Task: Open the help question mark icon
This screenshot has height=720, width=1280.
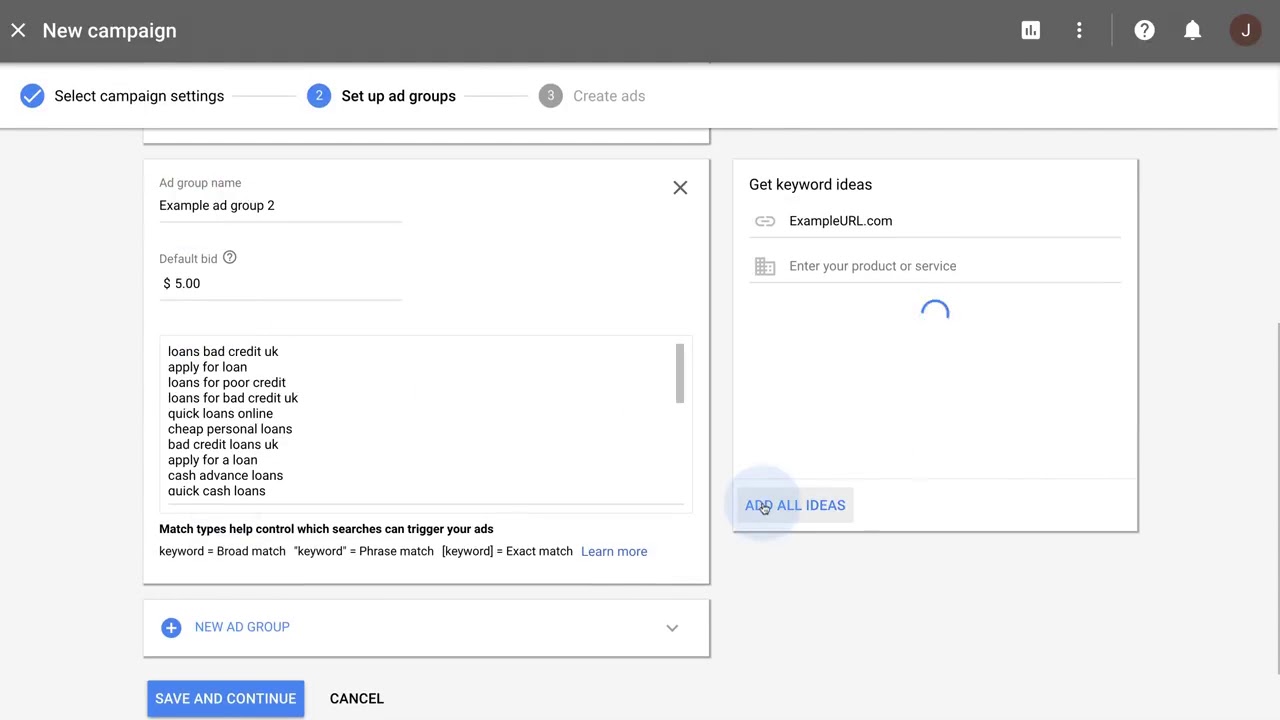Action: (1144, 31)
